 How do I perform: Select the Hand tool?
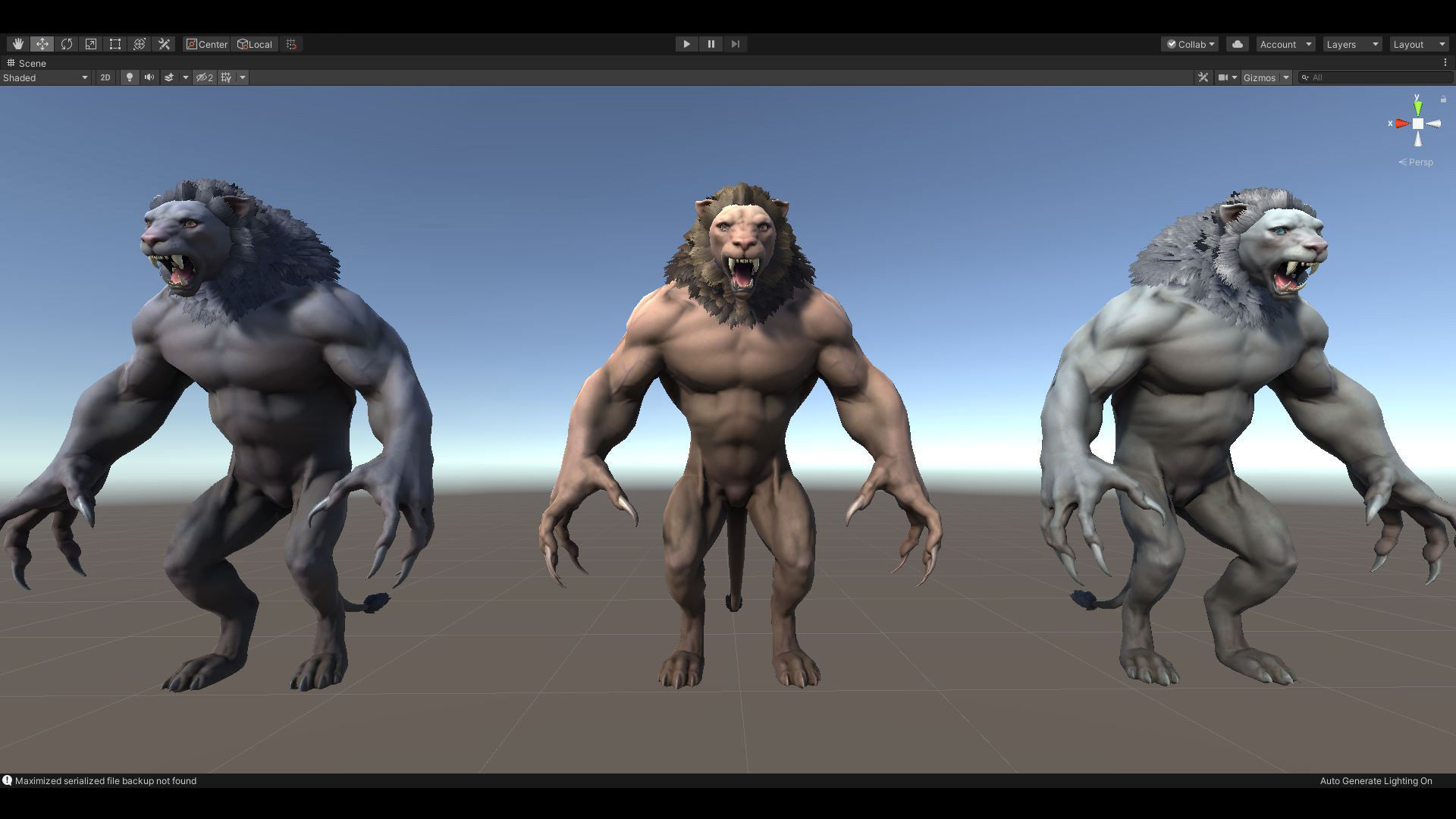[18, 44]
